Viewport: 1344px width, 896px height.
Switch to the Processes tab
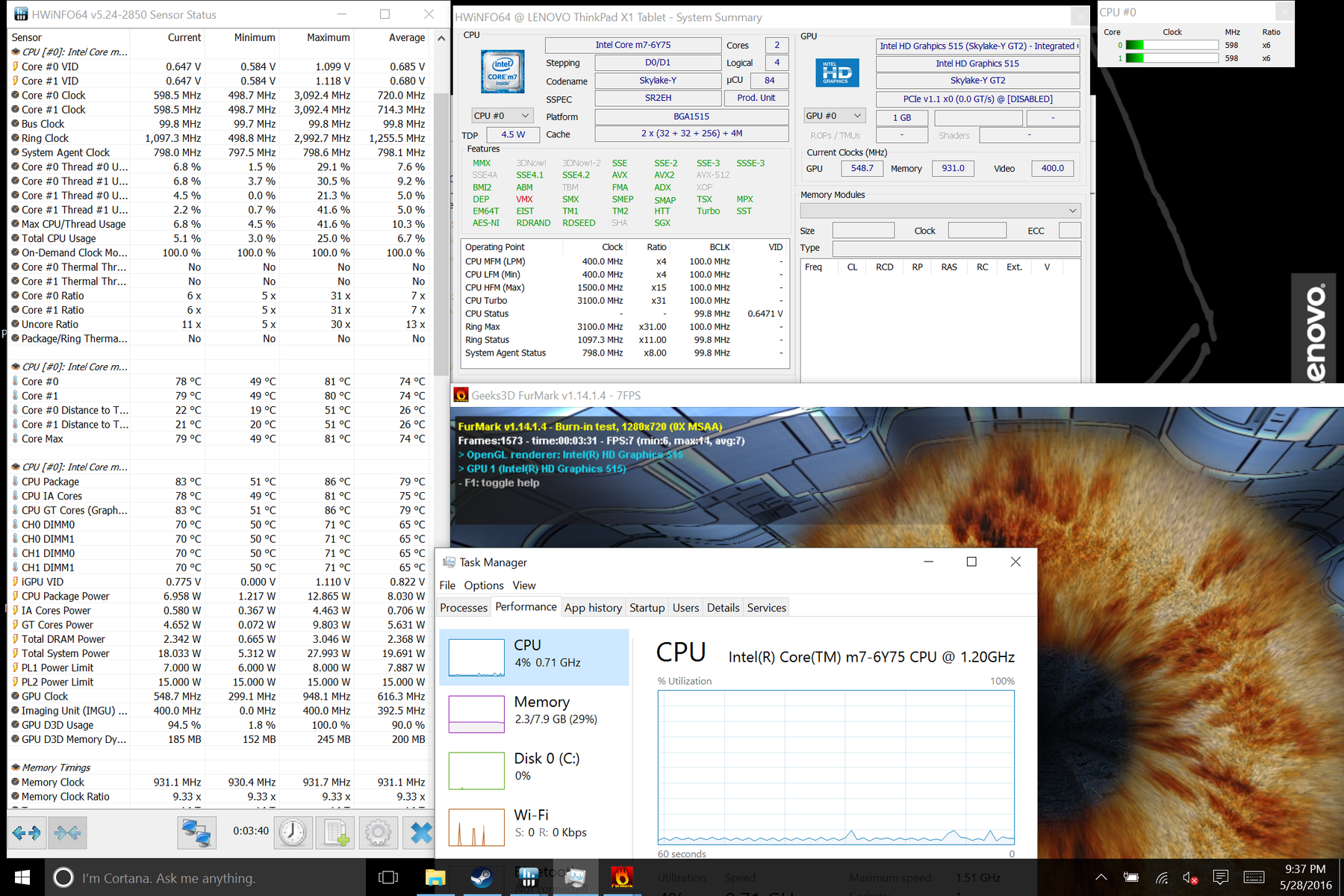point(464,608)
